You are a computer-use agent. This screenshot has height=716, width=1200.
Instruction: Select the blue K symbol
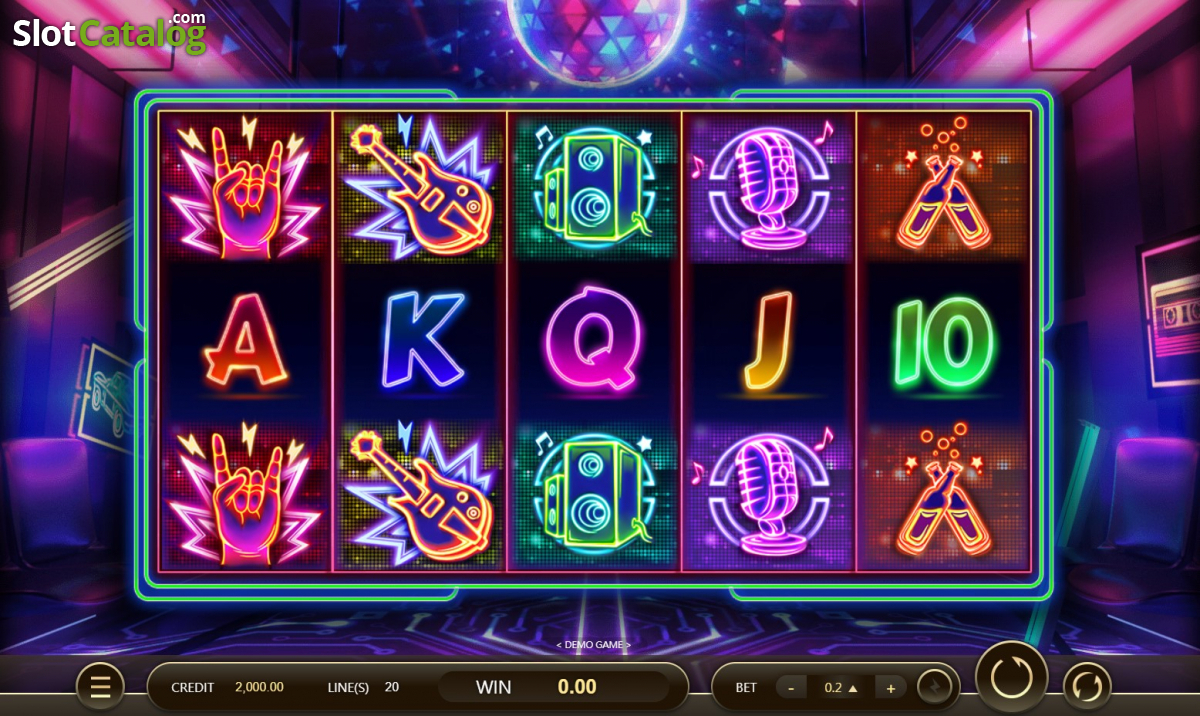[420, 341]
